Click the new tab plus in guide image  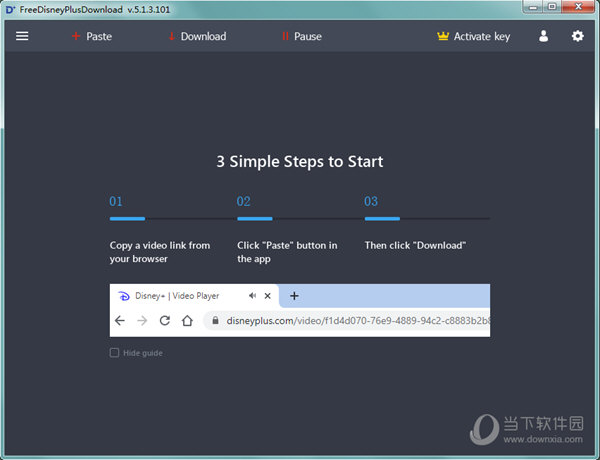[294, 296]
